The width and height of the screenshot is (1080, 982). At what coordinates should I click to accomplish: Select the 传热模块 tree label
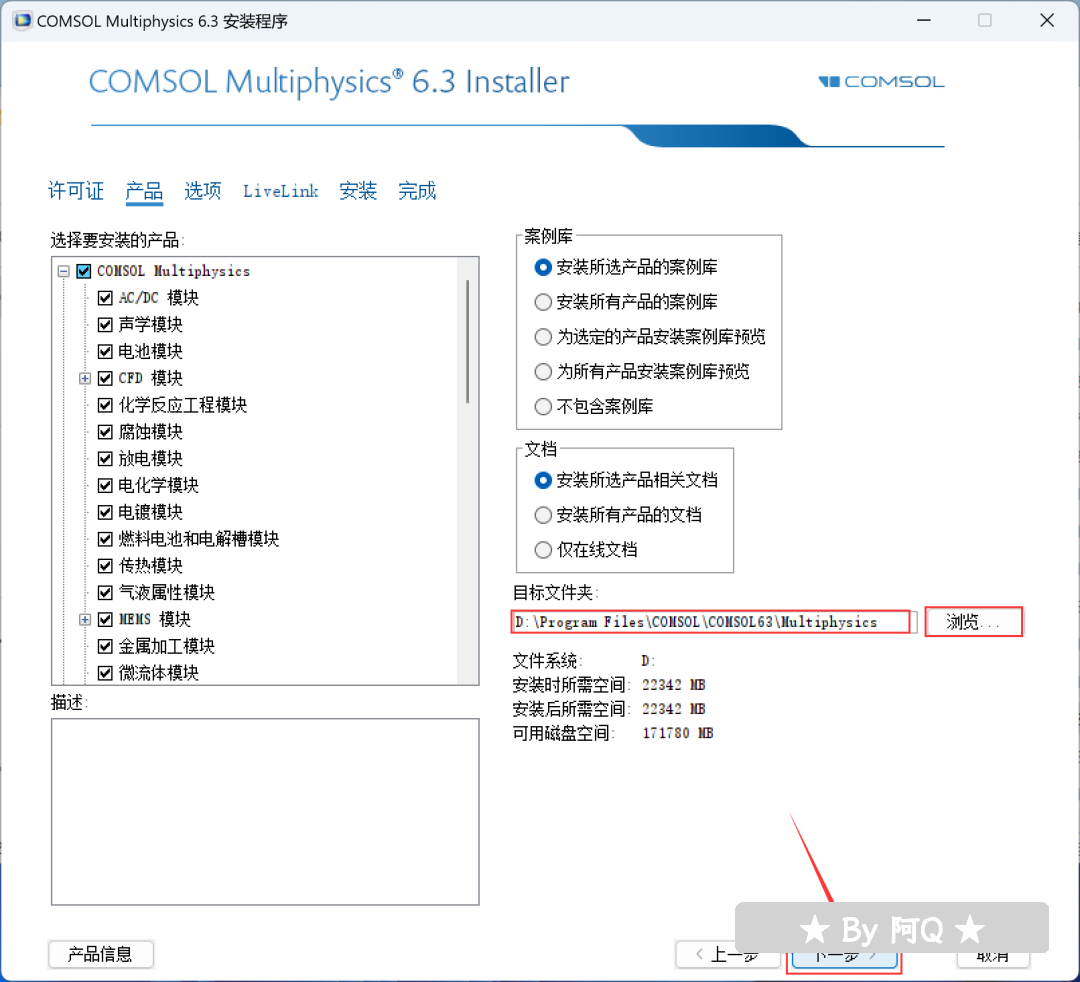(150, 566)
